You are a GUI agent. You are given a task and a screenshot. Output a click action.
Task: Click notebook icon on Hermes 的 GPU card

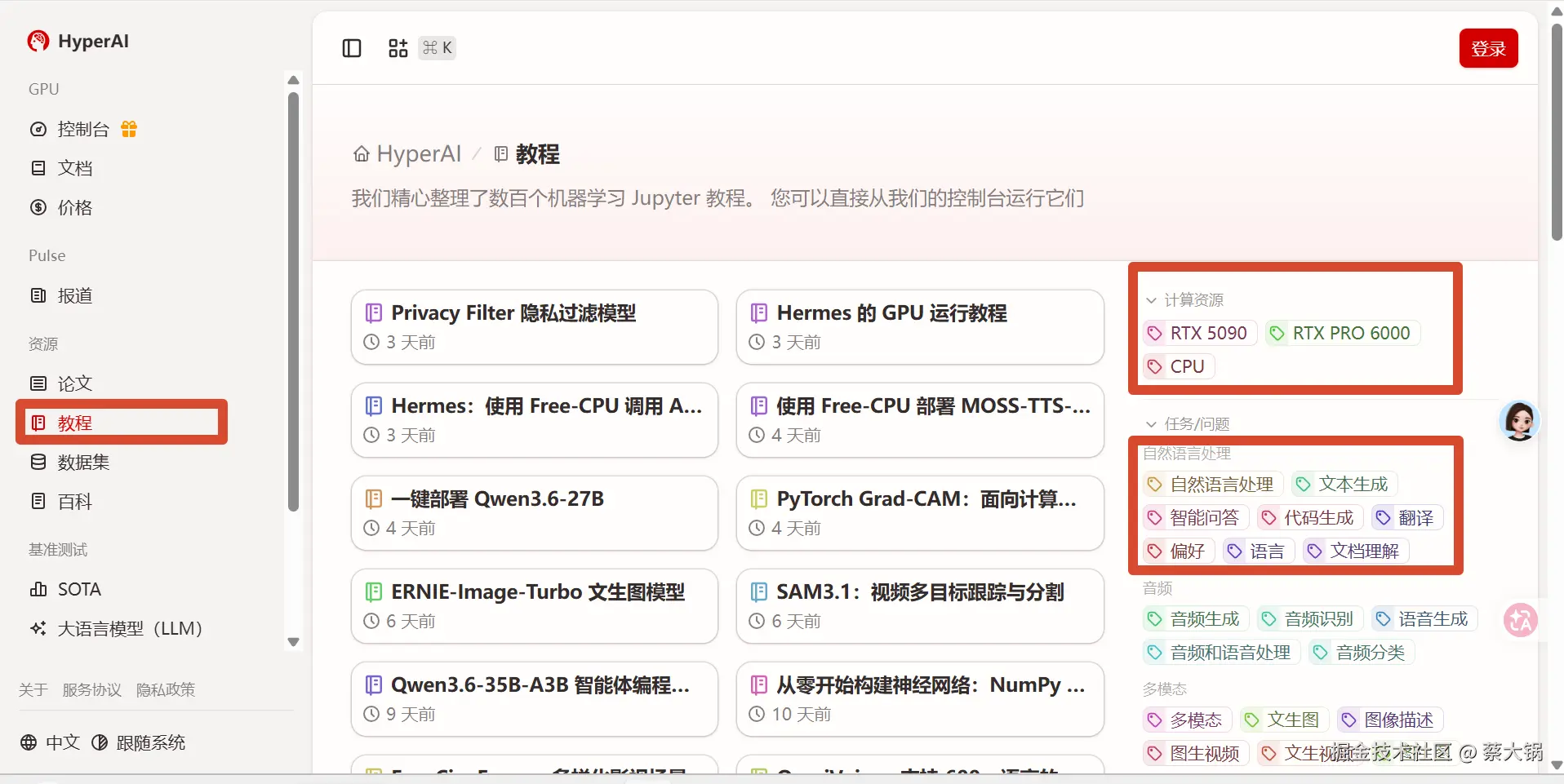759,312
